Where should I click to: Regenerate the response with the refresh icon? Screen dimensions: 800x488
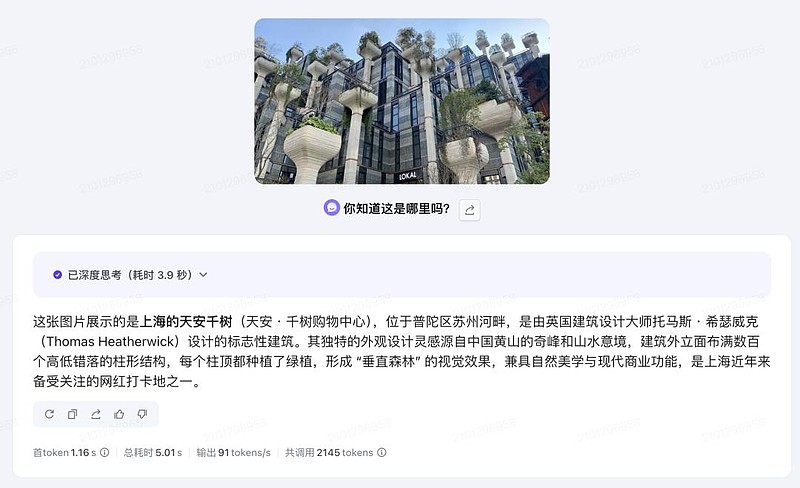click(49, 414)
